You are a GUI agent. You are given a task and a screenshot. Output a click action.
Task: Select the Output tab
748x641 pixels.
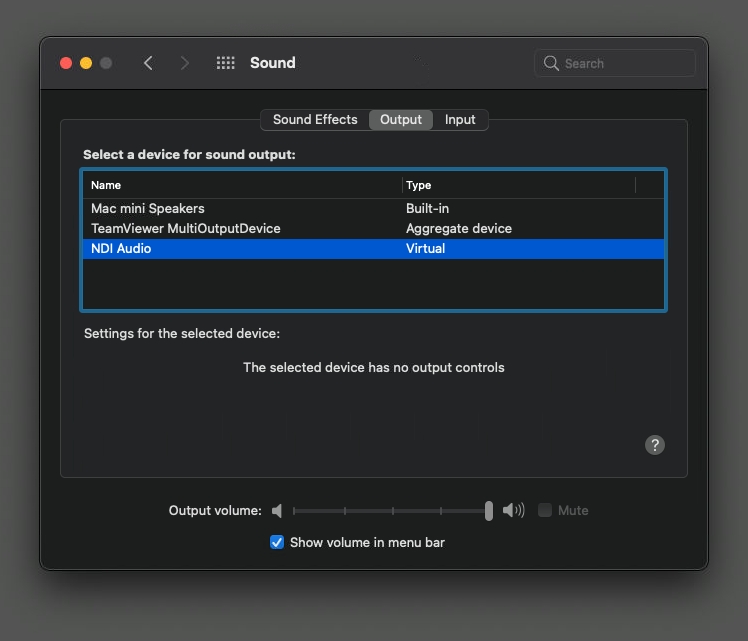click(401, 120)
